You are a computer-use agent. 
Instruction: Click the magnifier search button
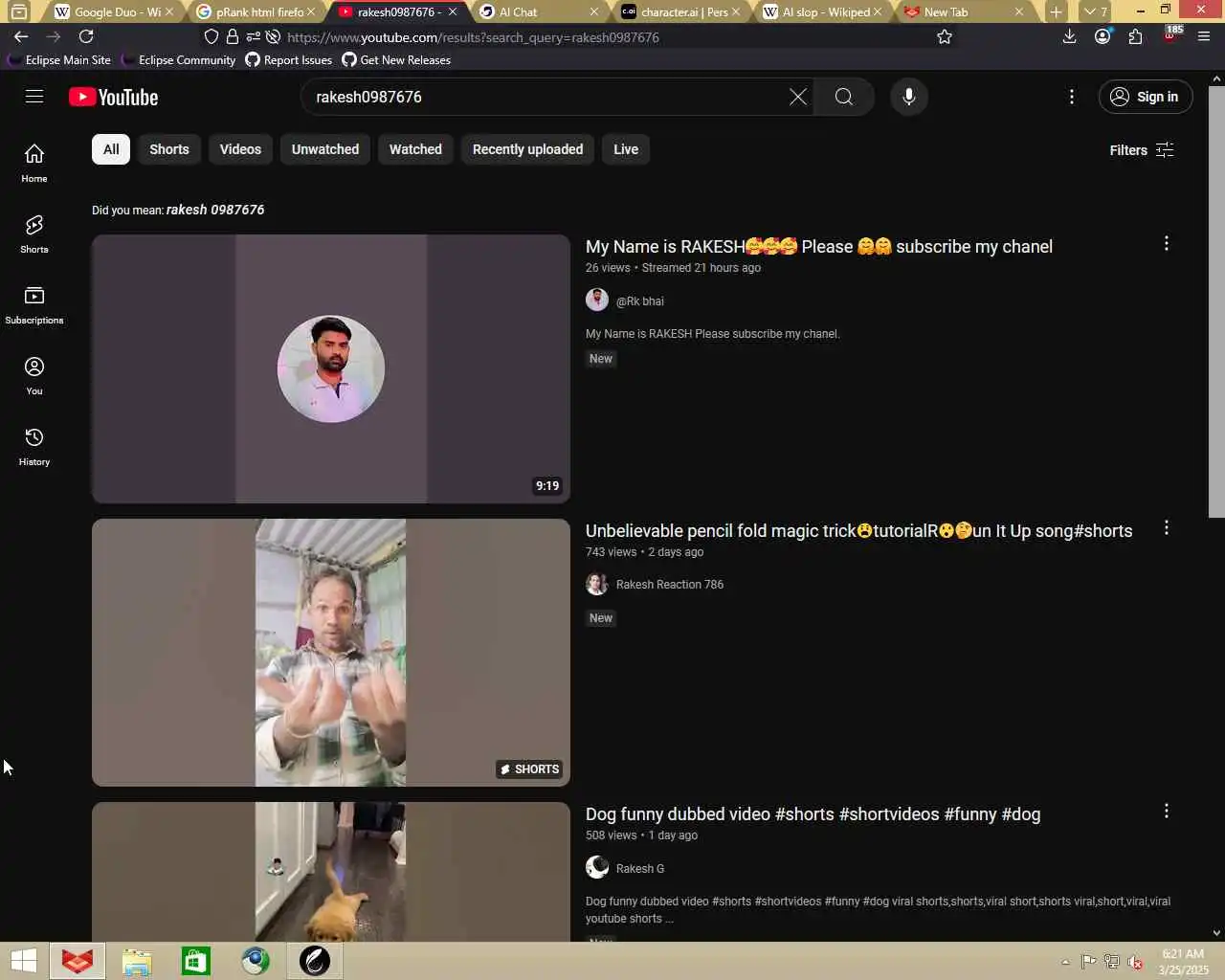(843, 97)
